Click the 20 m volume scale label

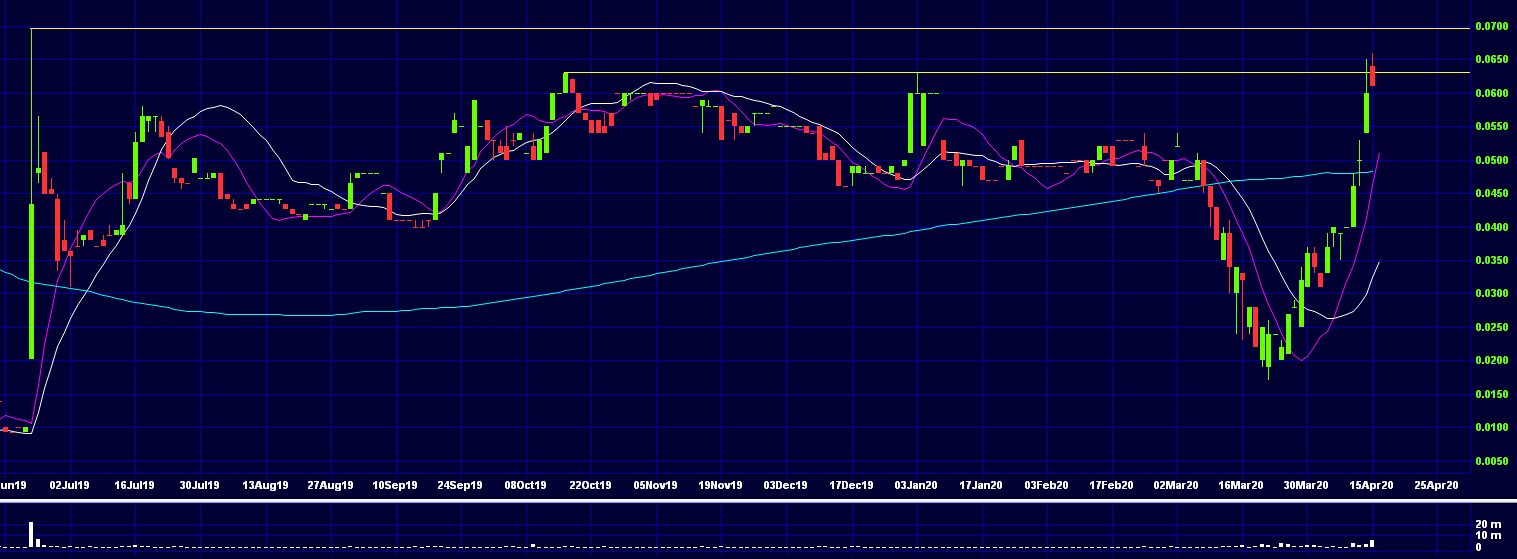(x=1489, y=525)
